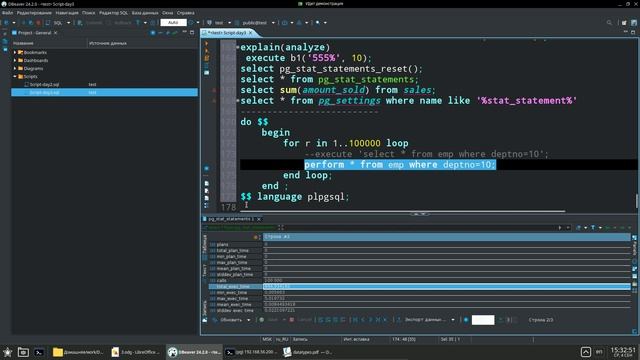Screen dimensions: 640x360
Task: Click the Rollback toolbar button
Action: [x=119, y=23]
